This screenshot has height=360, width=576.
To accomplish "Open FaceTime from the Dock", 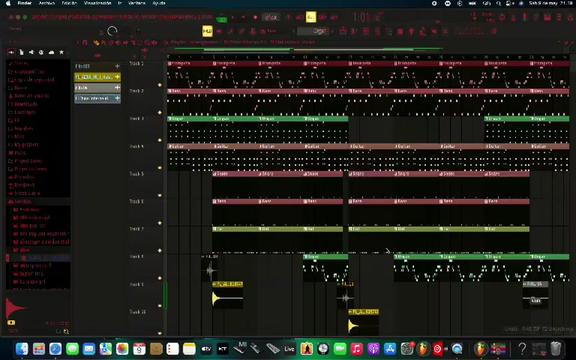I will (340, 349).
